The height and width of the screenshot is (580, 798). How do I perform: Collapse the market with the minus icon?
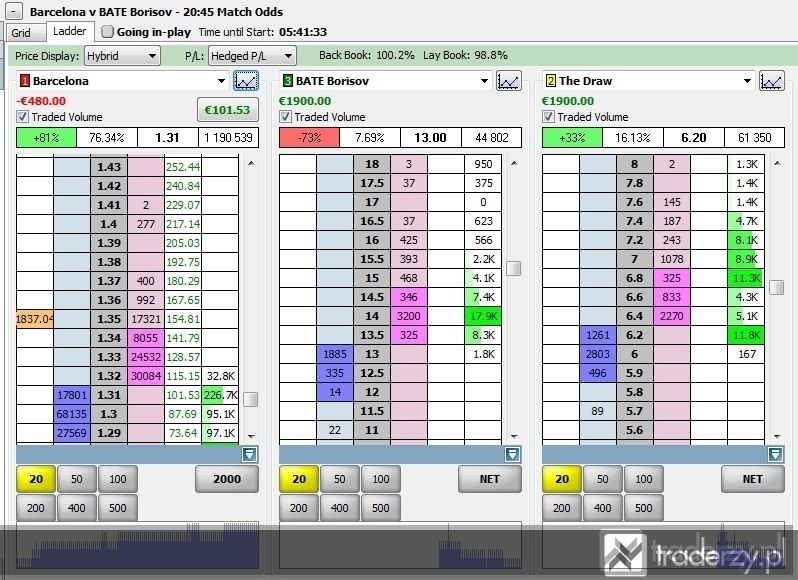coord(15,11)
